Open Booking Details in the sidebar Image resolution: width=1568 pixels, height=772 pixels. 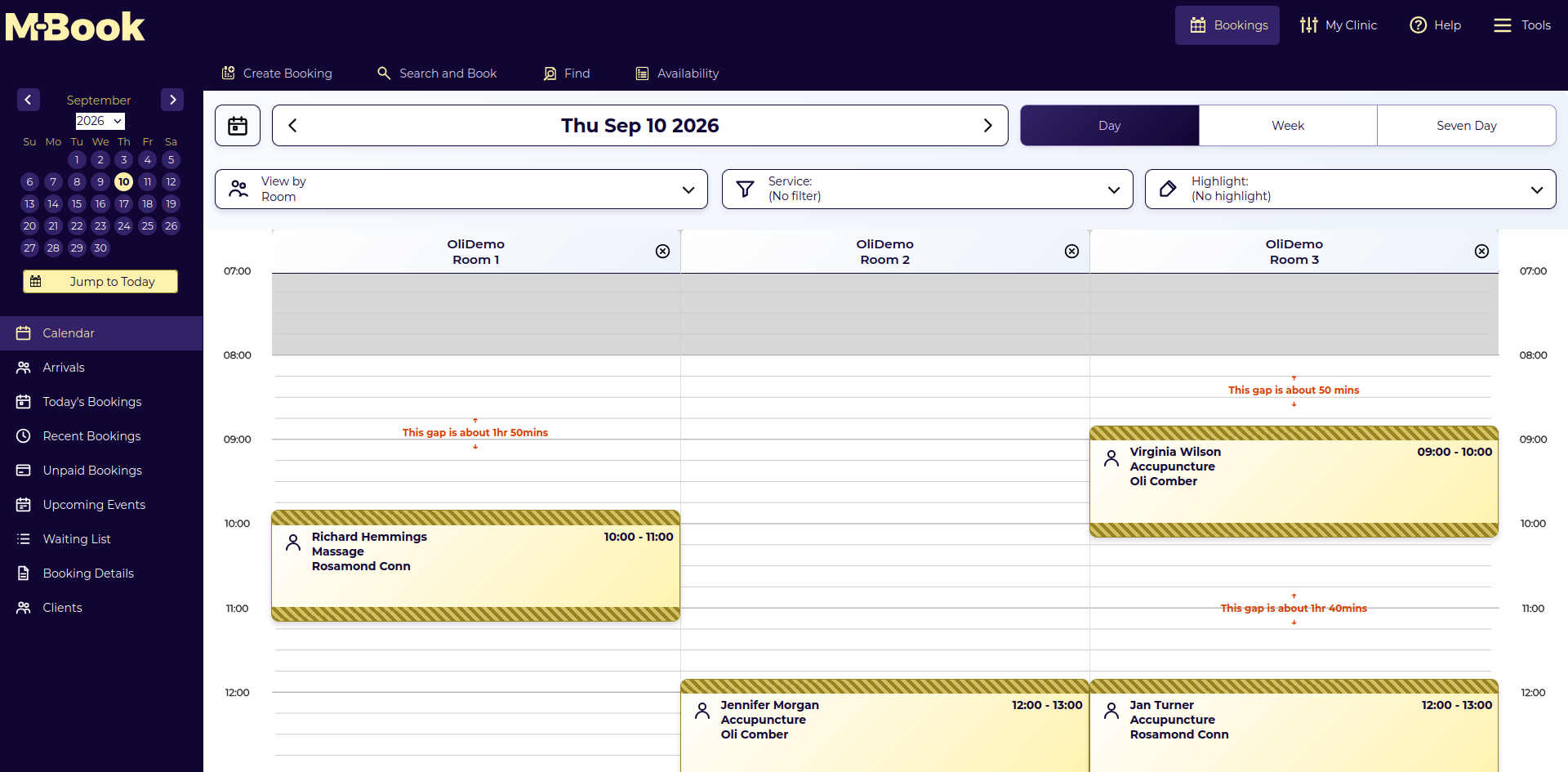click(x=101, y=573)
